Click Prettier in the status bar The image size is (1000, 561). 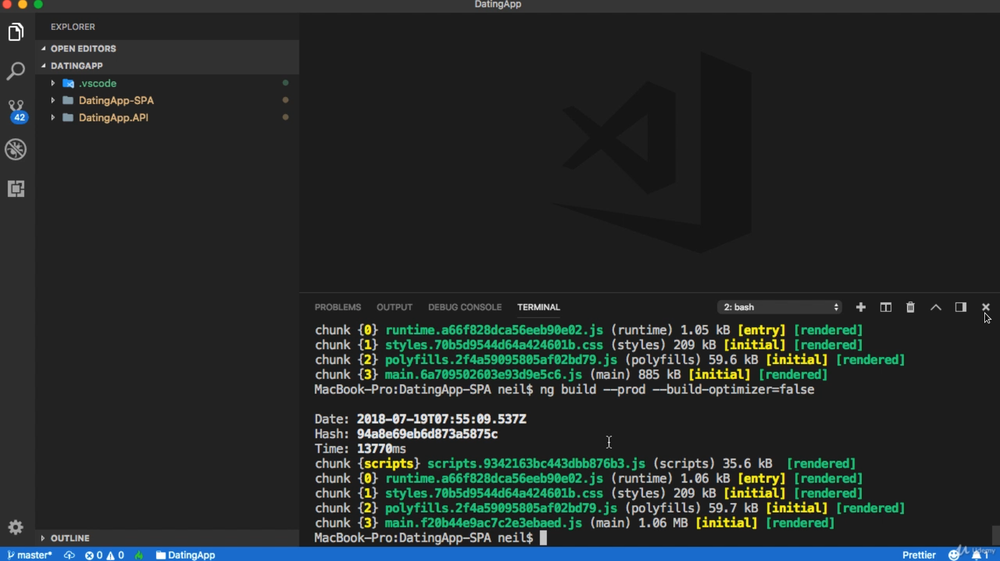tap(918, 555)
